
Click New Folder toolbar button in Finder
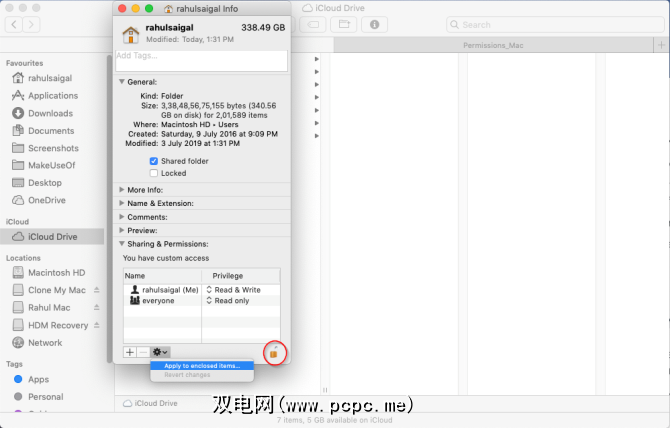point(344,24)
